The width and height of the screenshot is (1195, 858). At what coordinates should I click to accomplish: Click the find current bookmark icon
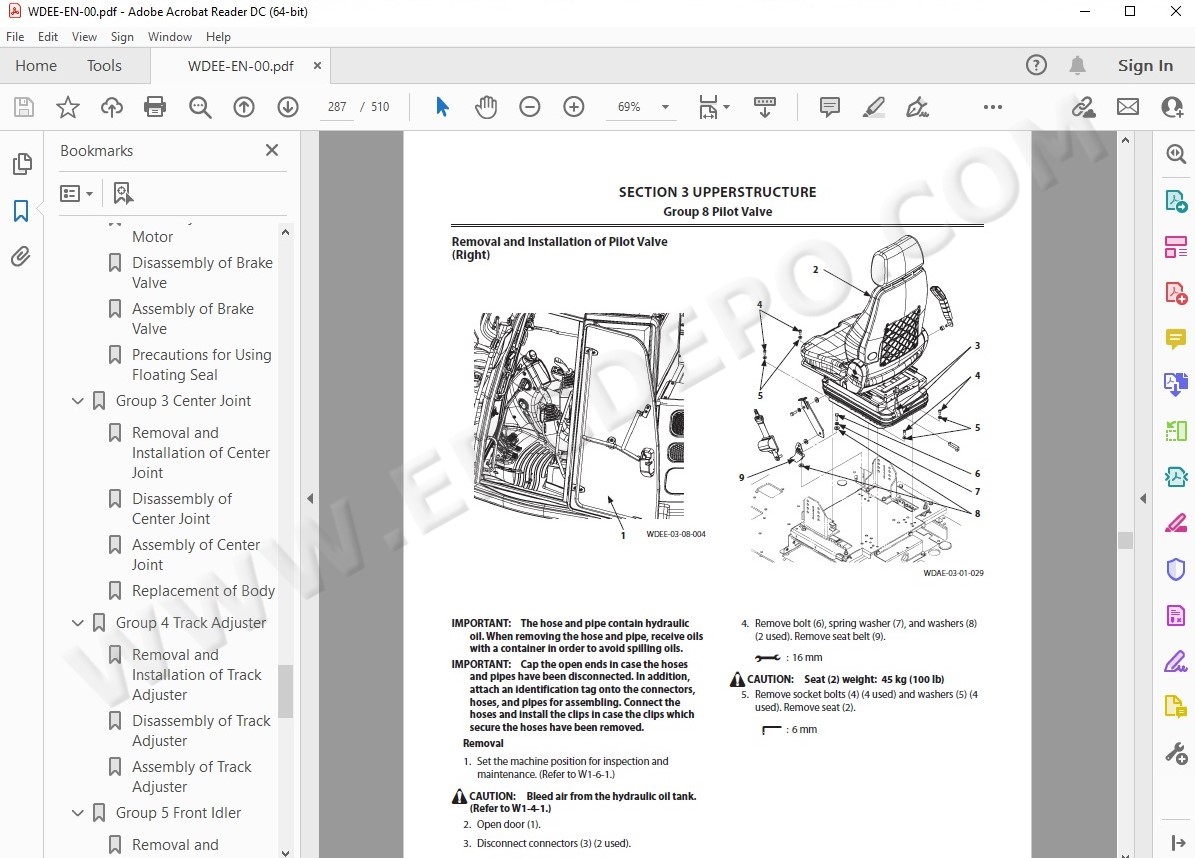(122, 194)
